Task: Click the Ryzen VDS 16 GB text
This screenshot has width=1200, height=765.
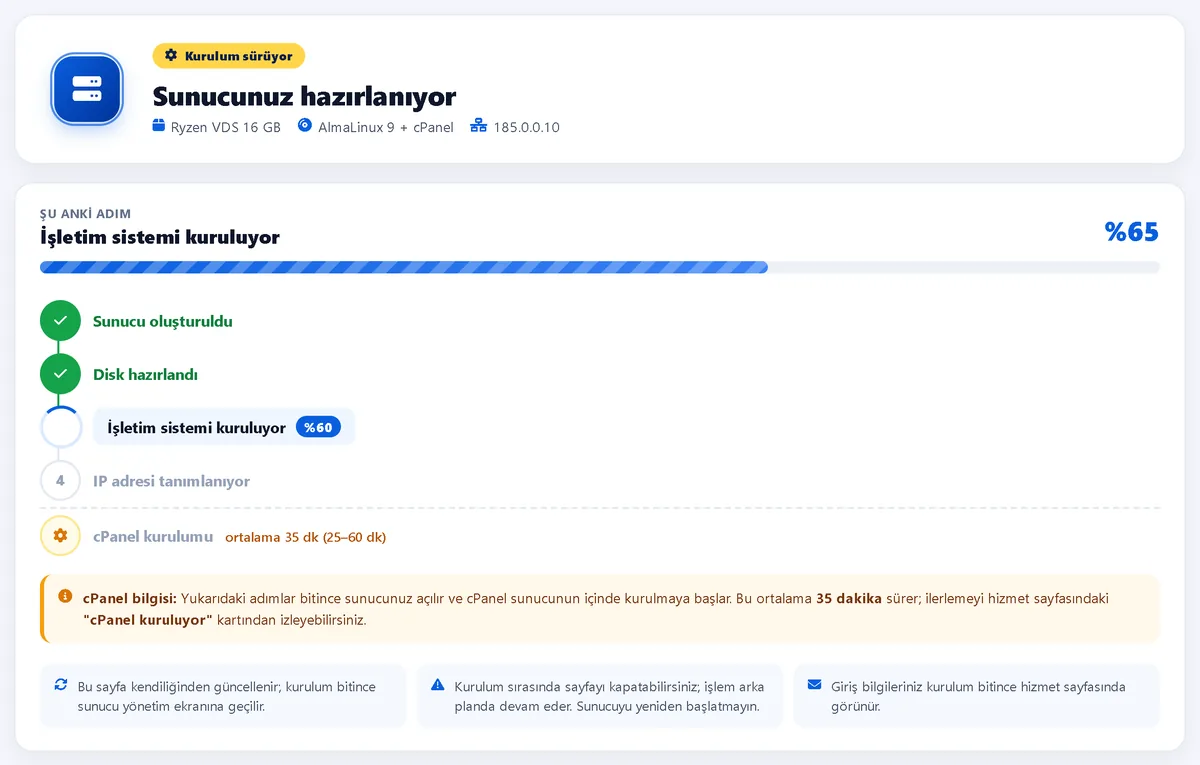Action: (226, 127)
